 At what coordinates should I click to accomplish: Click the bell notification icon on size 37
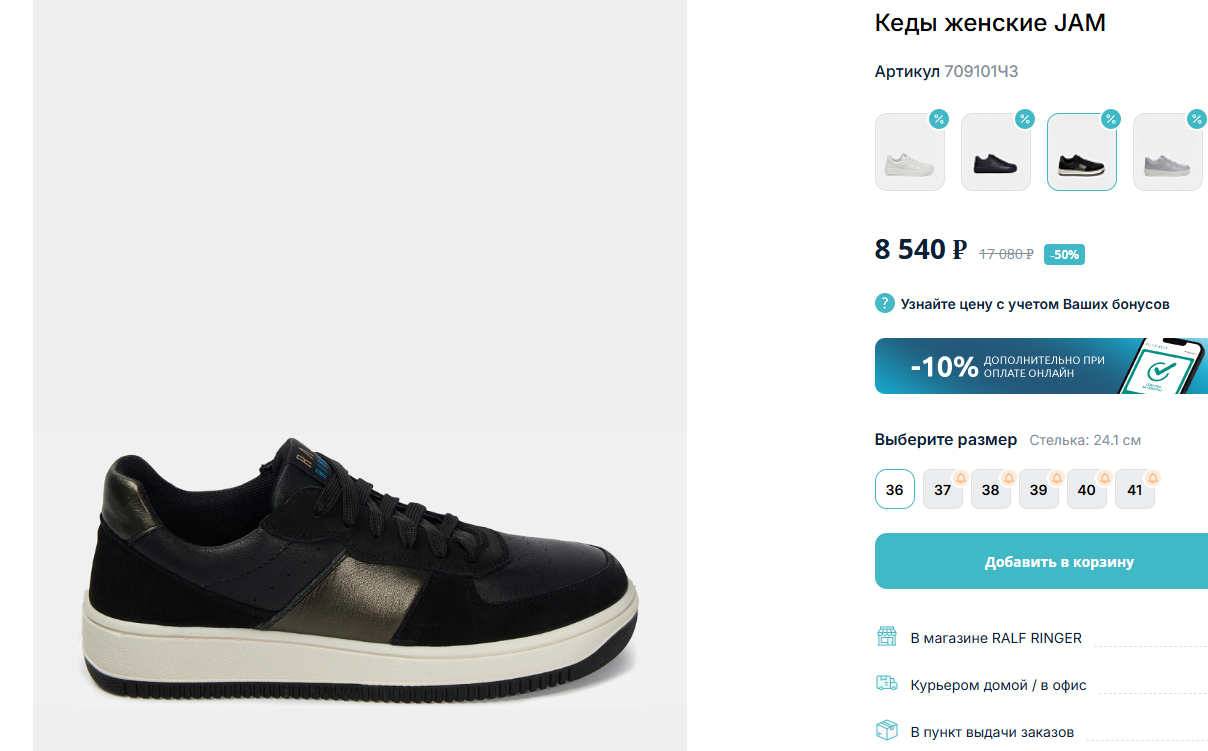click(960, 478)
